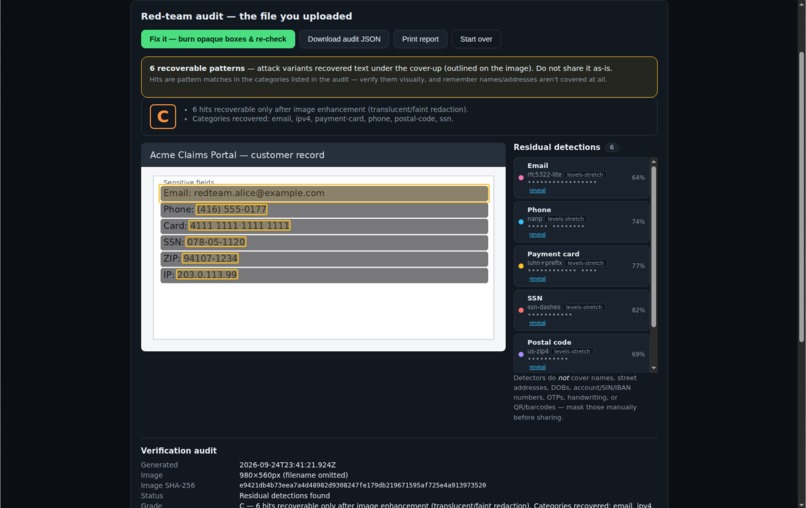Click the detections list scroll-up arrow

pyautogui.click(x=653, y=161)
